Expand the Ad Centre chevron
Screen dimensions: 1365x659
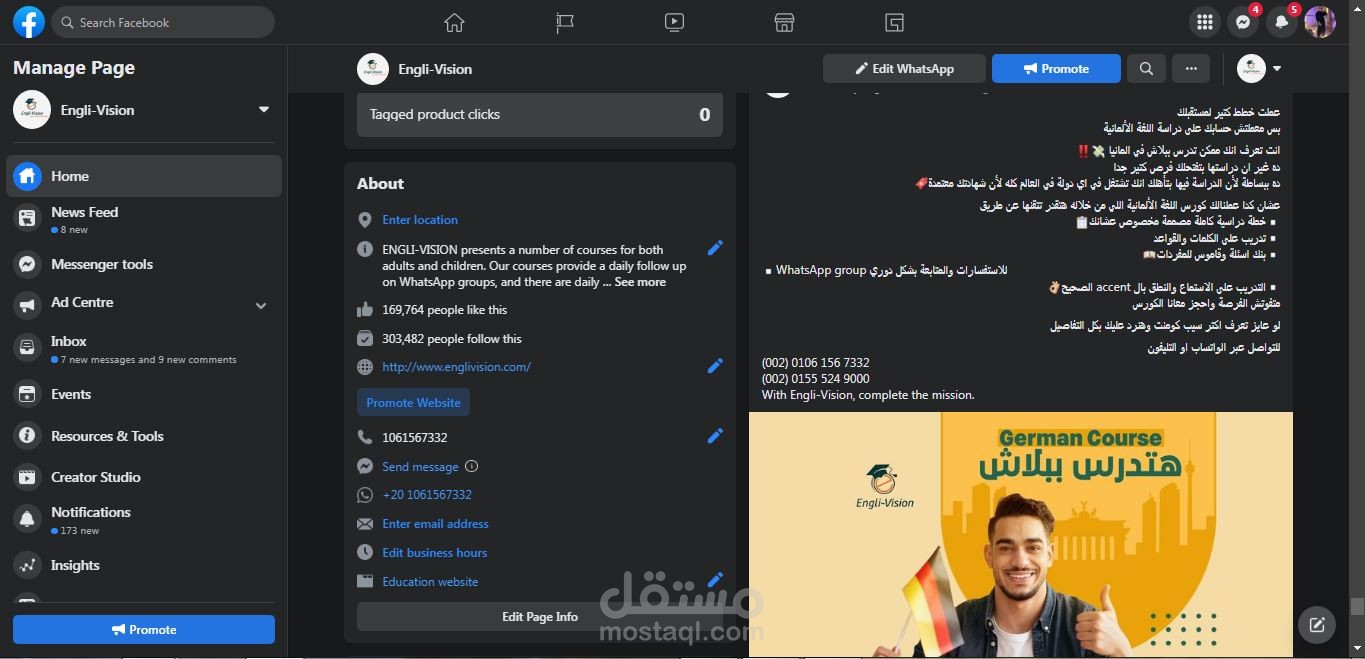pyautogui.click(x=261, y=305)
